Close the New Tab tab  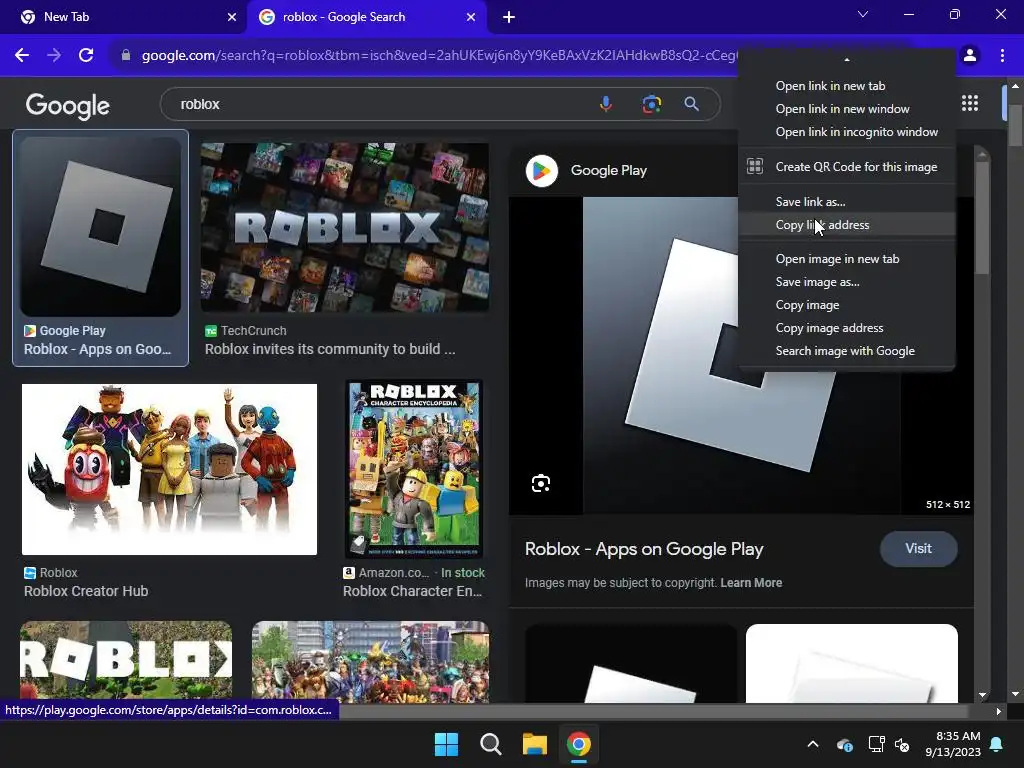tap(232, 17)
